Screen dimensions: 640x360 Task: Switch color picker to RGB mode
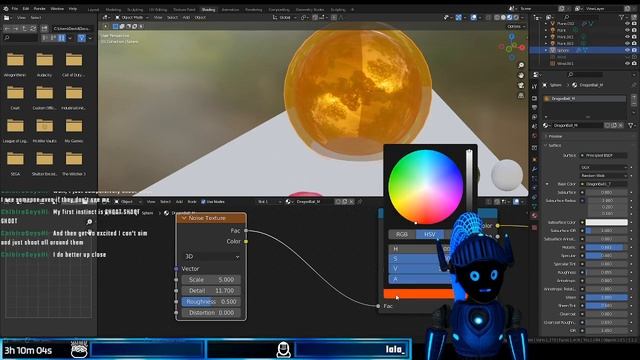point(402,235)
